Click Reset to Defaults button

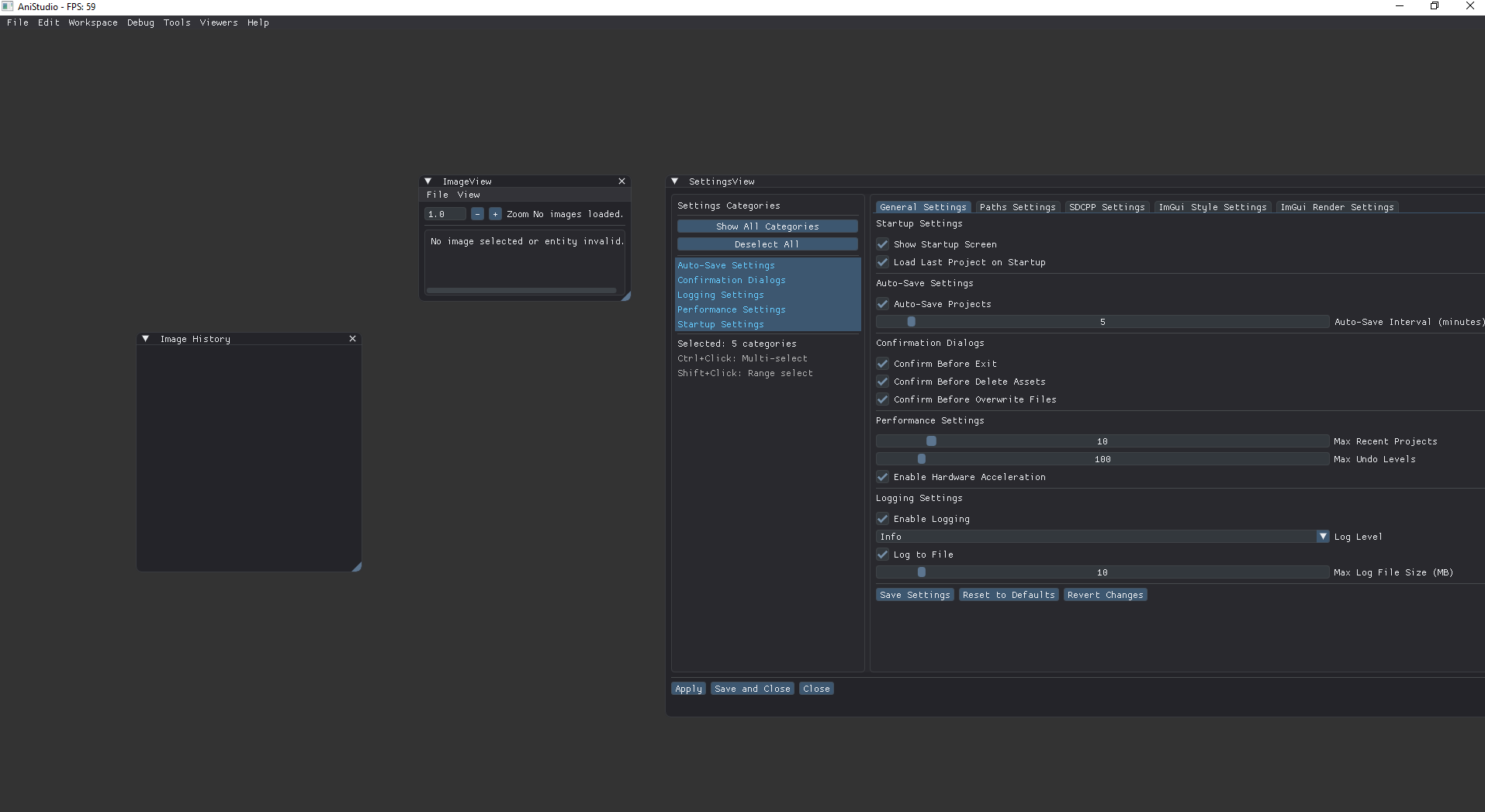(1009, 595)
